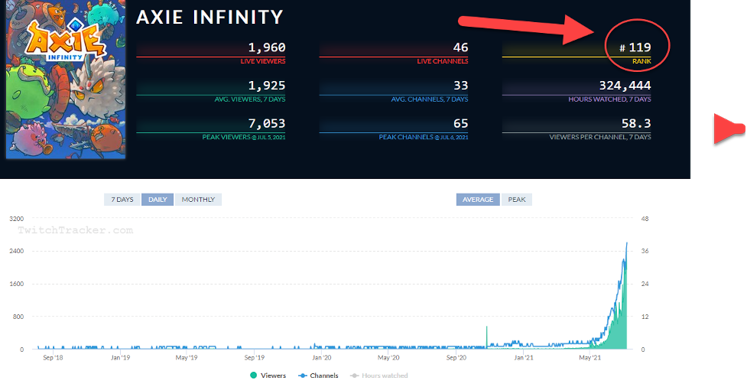The image size is (747, 387).
Task: Click the 3200 y-axis label
Action: pos(17,219)
